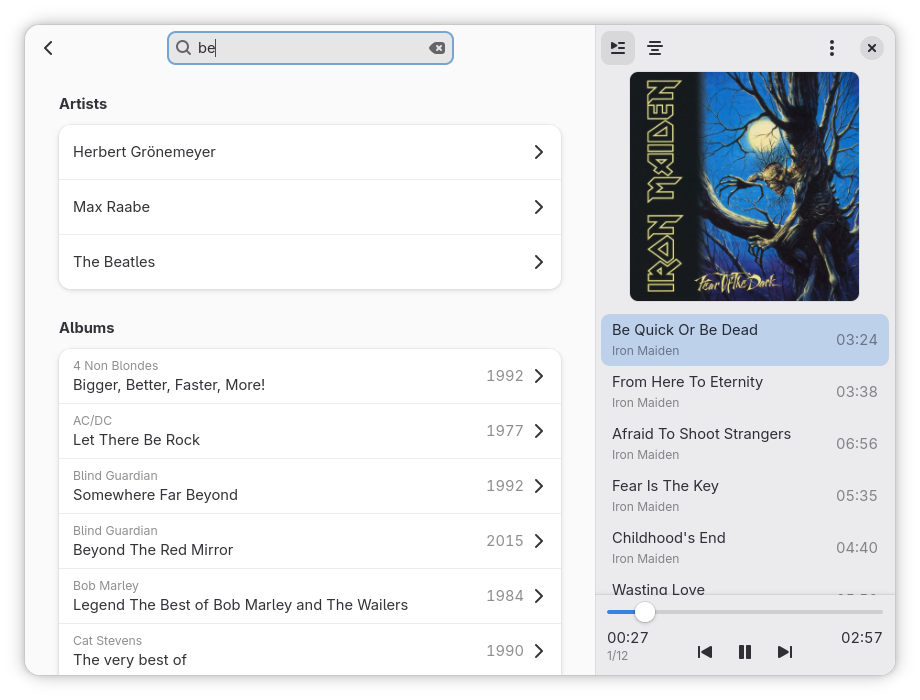Play From Here To Eternity track
The width and height of the screenshot is (920, 700).
tap(744, 392)
